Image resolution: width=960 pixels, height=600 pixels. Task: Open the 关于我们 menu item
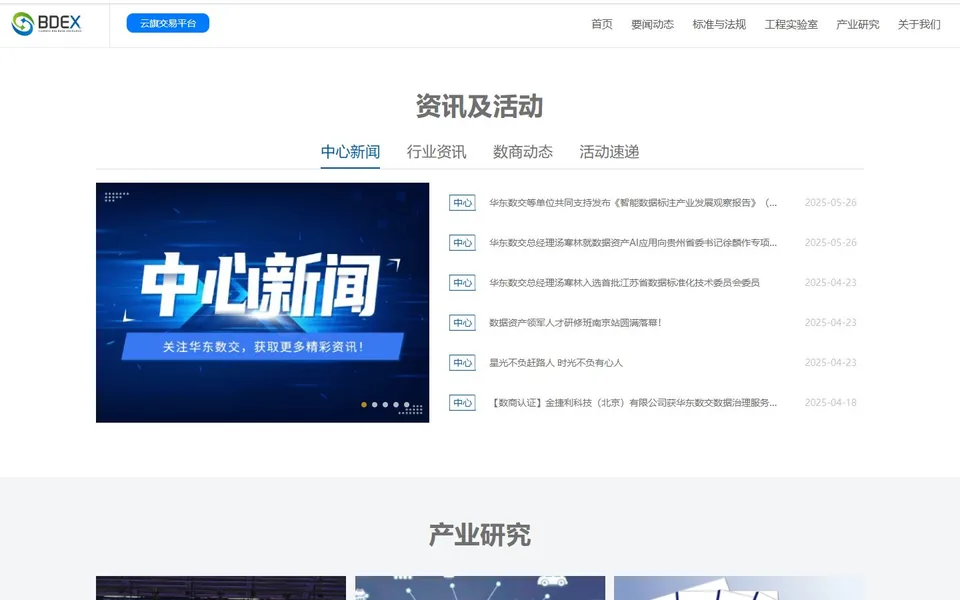point(918,24)
